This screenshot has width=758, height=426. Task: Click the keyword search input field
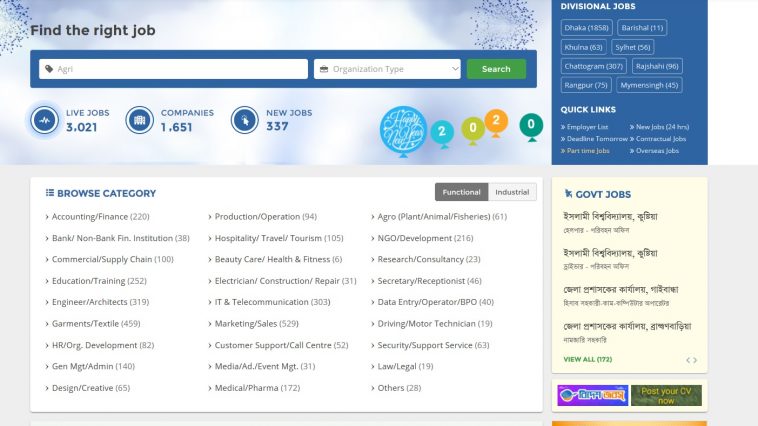pyautogui.click(x=173, y=69)
